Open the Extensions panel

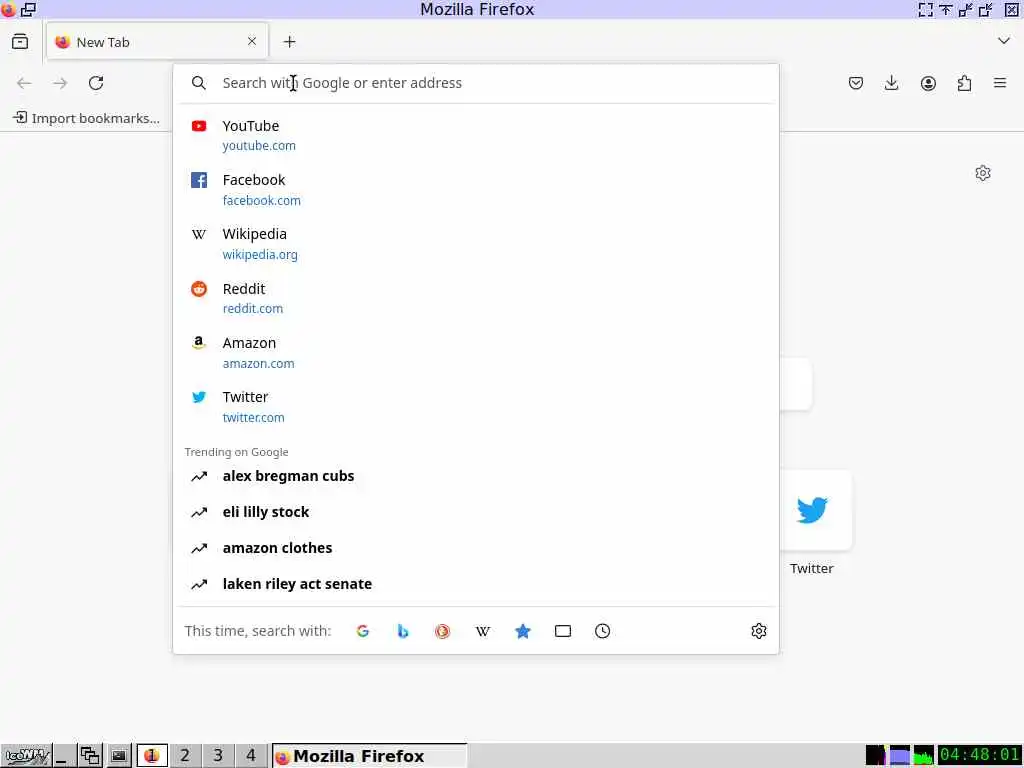click(x=964, y=83)
